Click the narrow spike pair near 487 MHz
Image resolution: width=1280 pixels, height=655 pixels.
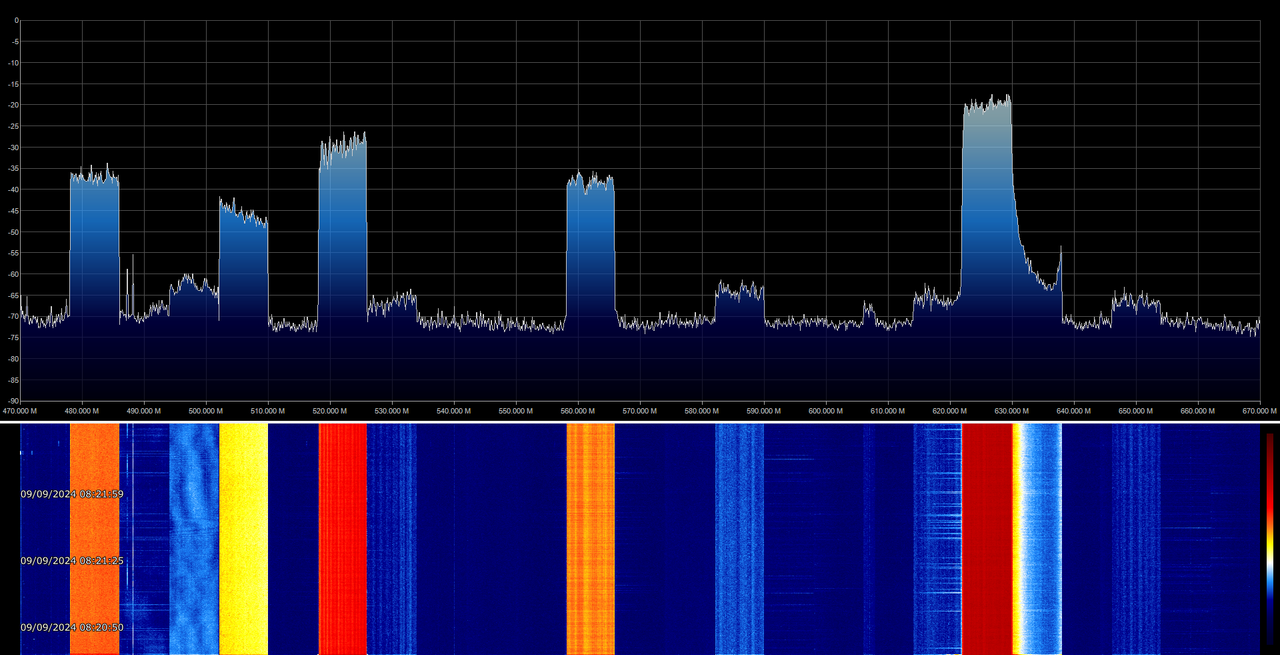coord(129,288)
